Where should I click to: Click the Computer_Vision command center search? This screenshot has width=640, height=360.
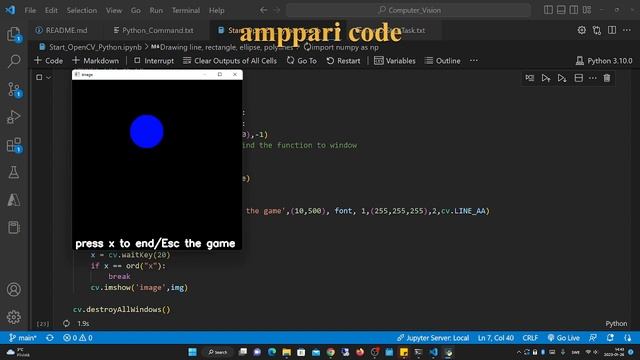[x=408, y=10]
